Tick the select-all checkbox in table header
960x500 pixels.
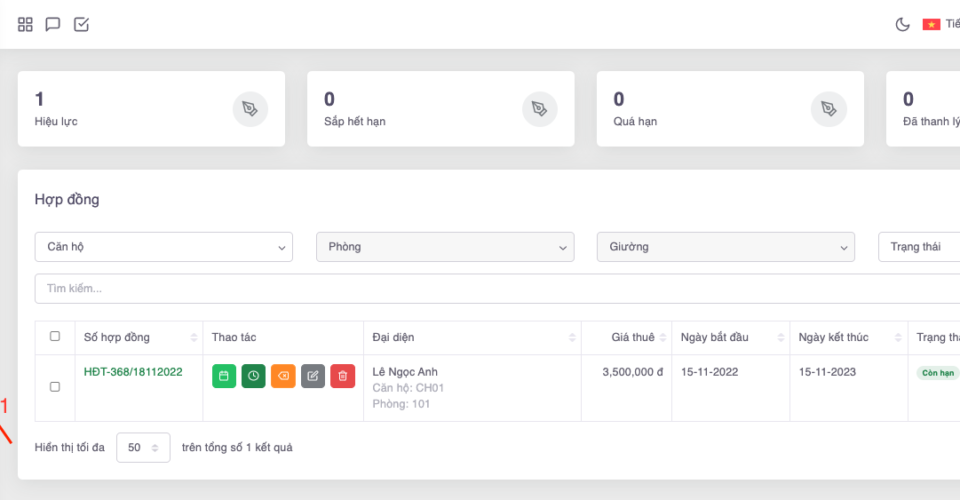point(55,337)
